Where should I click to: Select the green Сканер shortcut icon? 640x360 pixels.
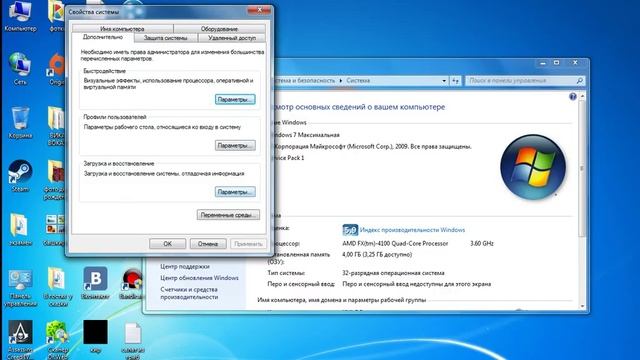[x=57, y=340]
